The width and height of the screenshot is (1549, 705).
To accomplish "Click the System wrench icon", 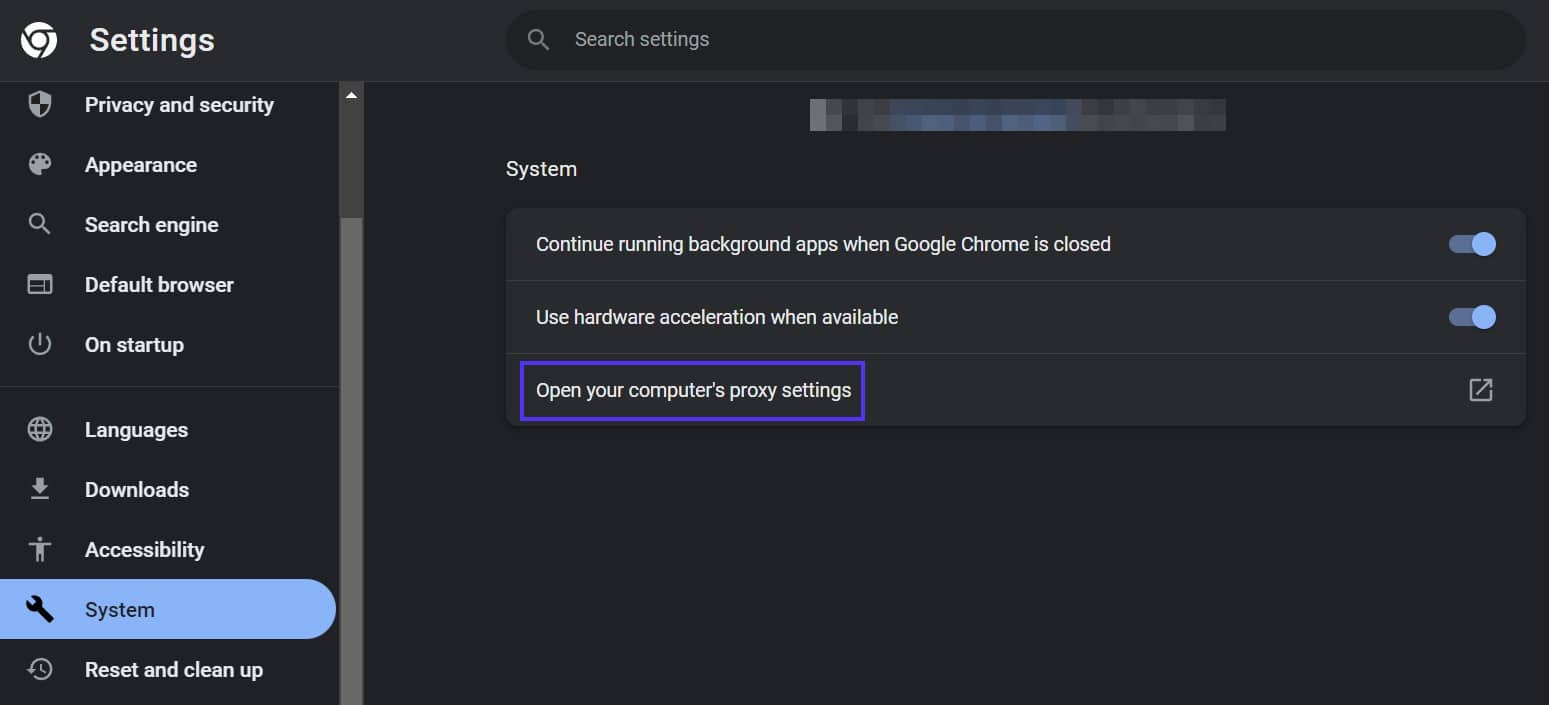I will tap(39, 609).
